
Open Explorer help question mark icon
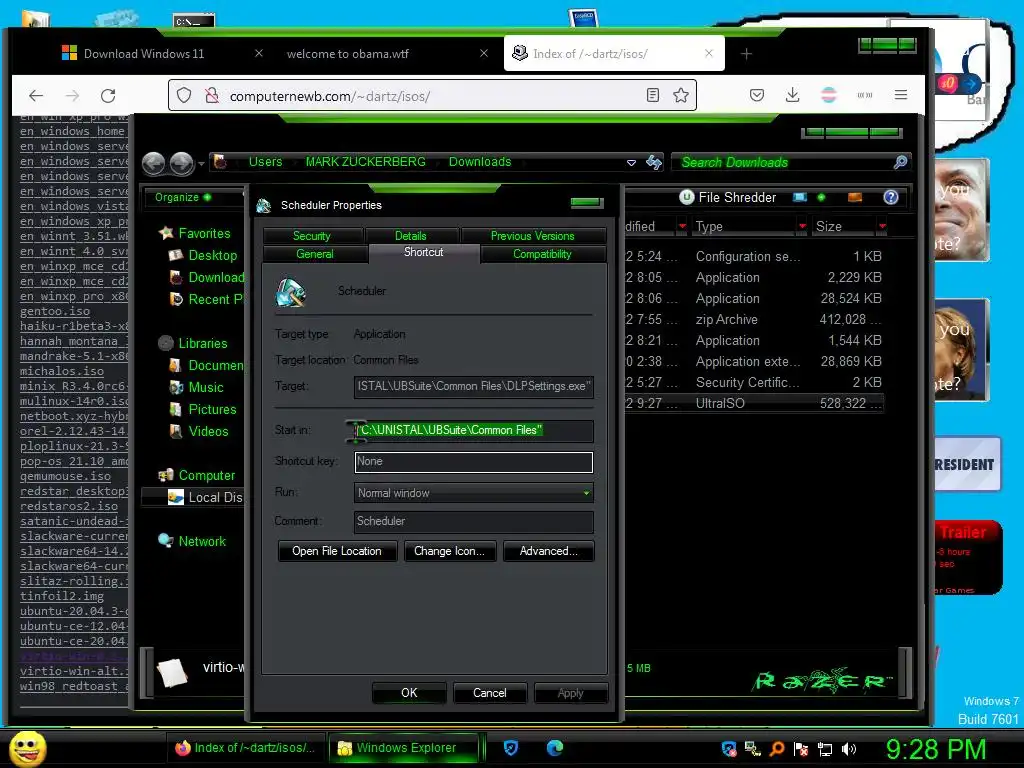(891, 197)
